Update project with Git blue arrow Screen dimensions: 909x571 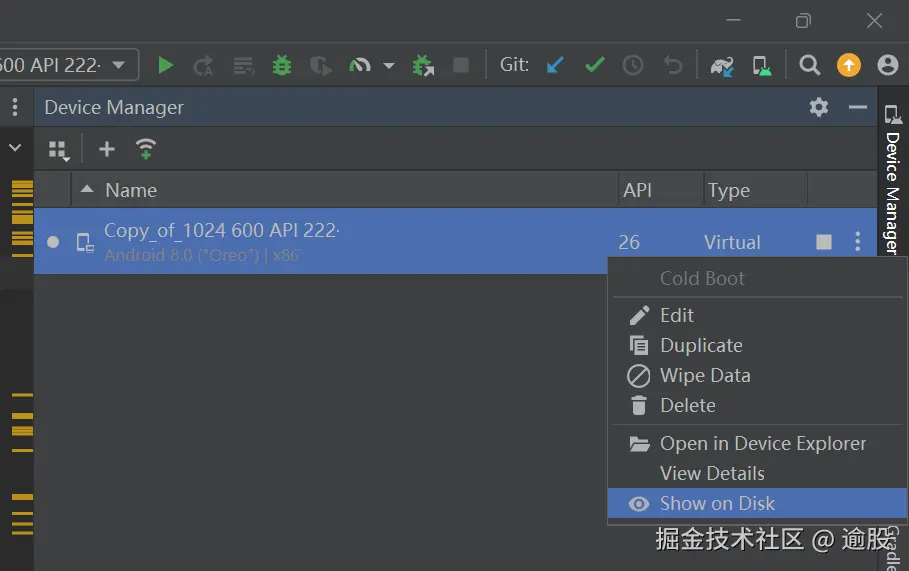(x=555, y=65)
